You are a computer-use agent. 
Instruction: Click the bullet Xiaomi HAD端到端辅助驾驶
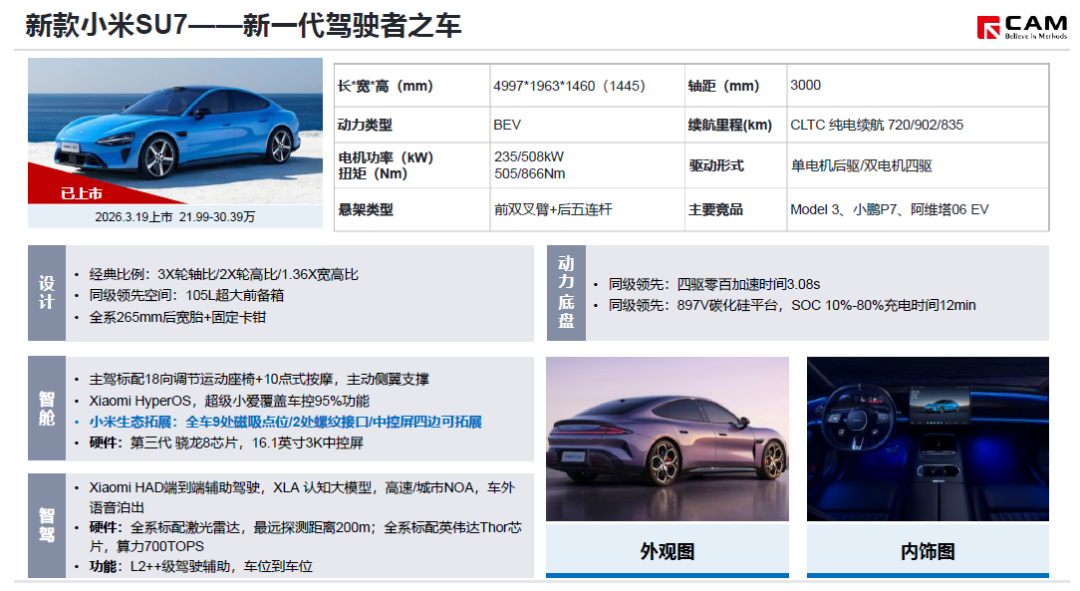pyautogui.click(x=302, y=497)
